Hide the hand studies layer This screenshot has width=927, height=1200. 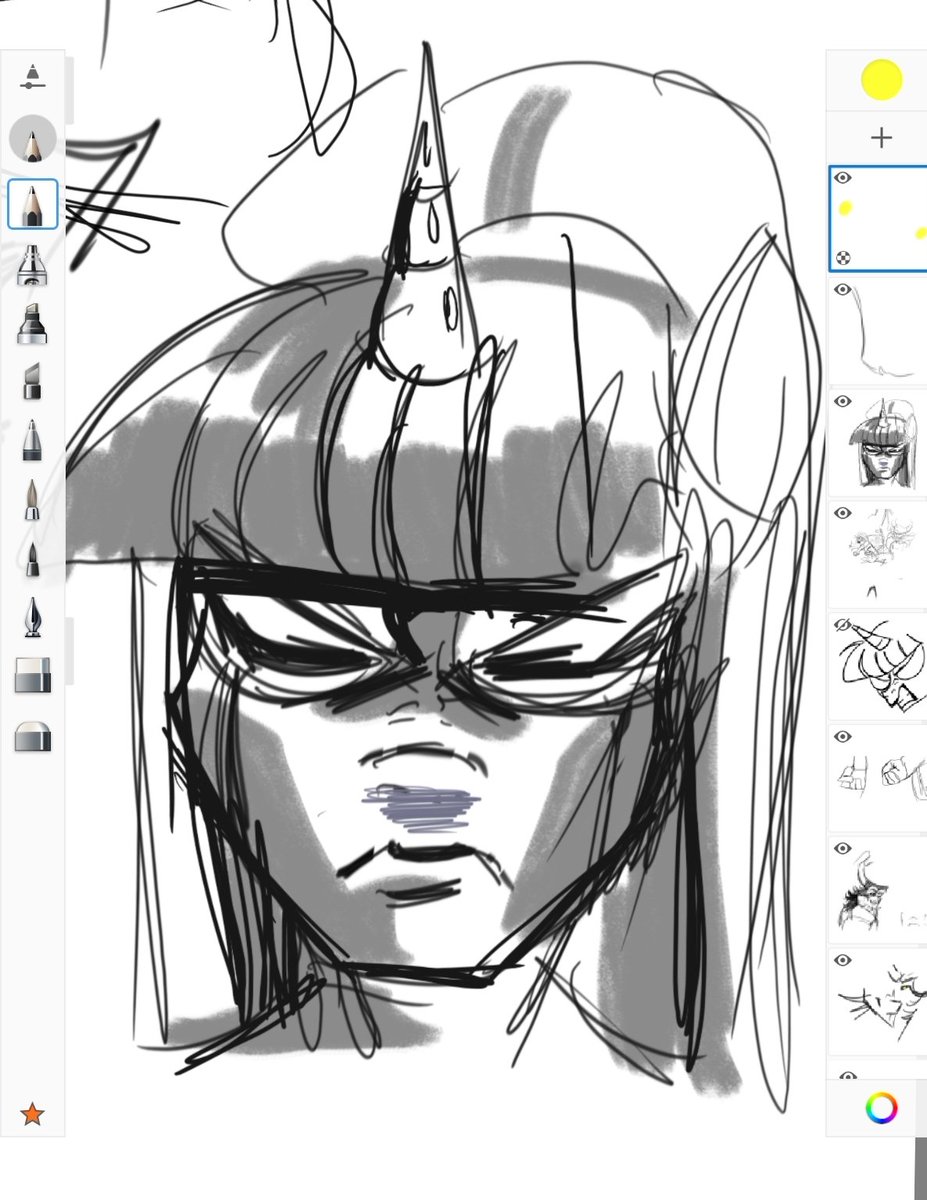(x=843, y=737)
